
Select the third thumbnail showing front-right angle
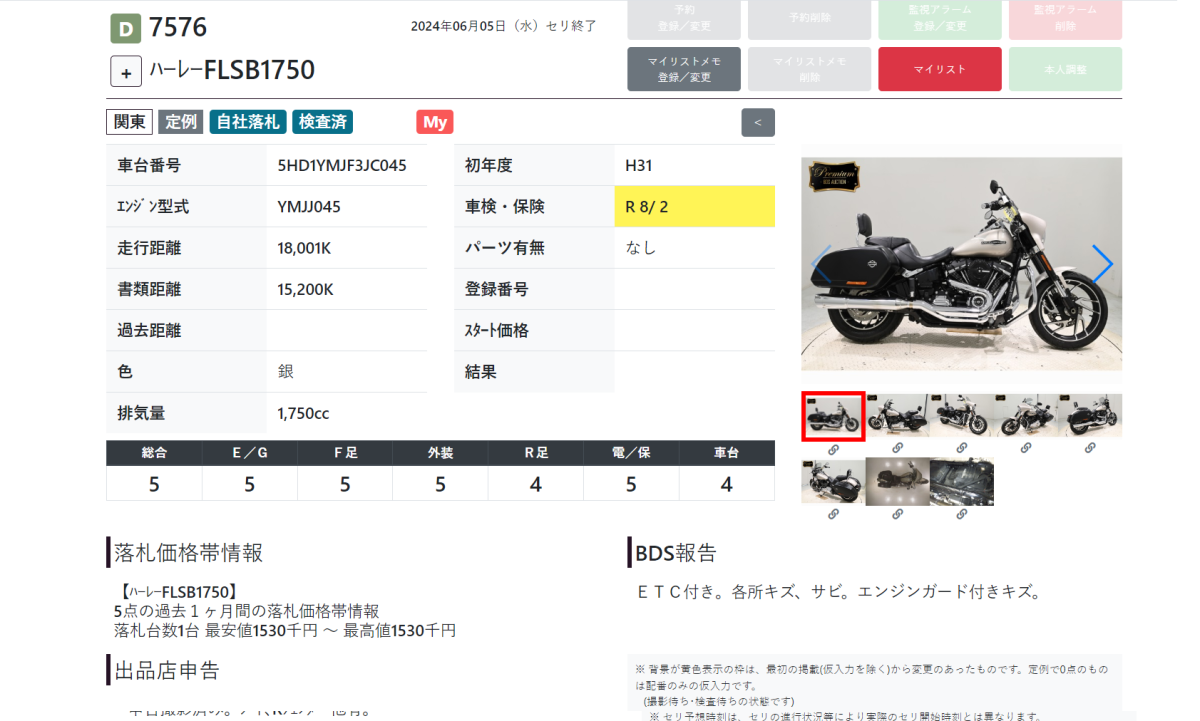click(x=961, y=415)
